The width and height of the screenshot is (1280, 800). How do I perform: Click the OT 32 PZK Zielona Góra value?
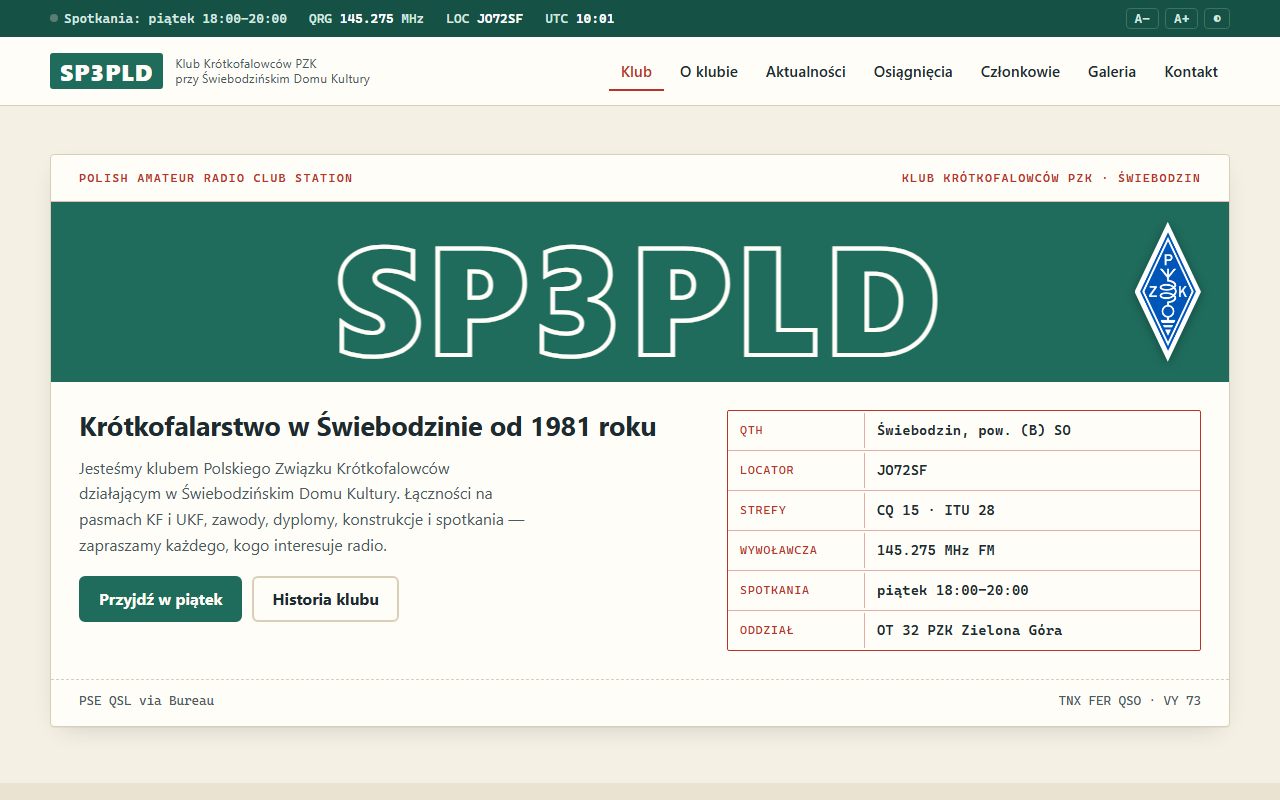click(969, 630)
